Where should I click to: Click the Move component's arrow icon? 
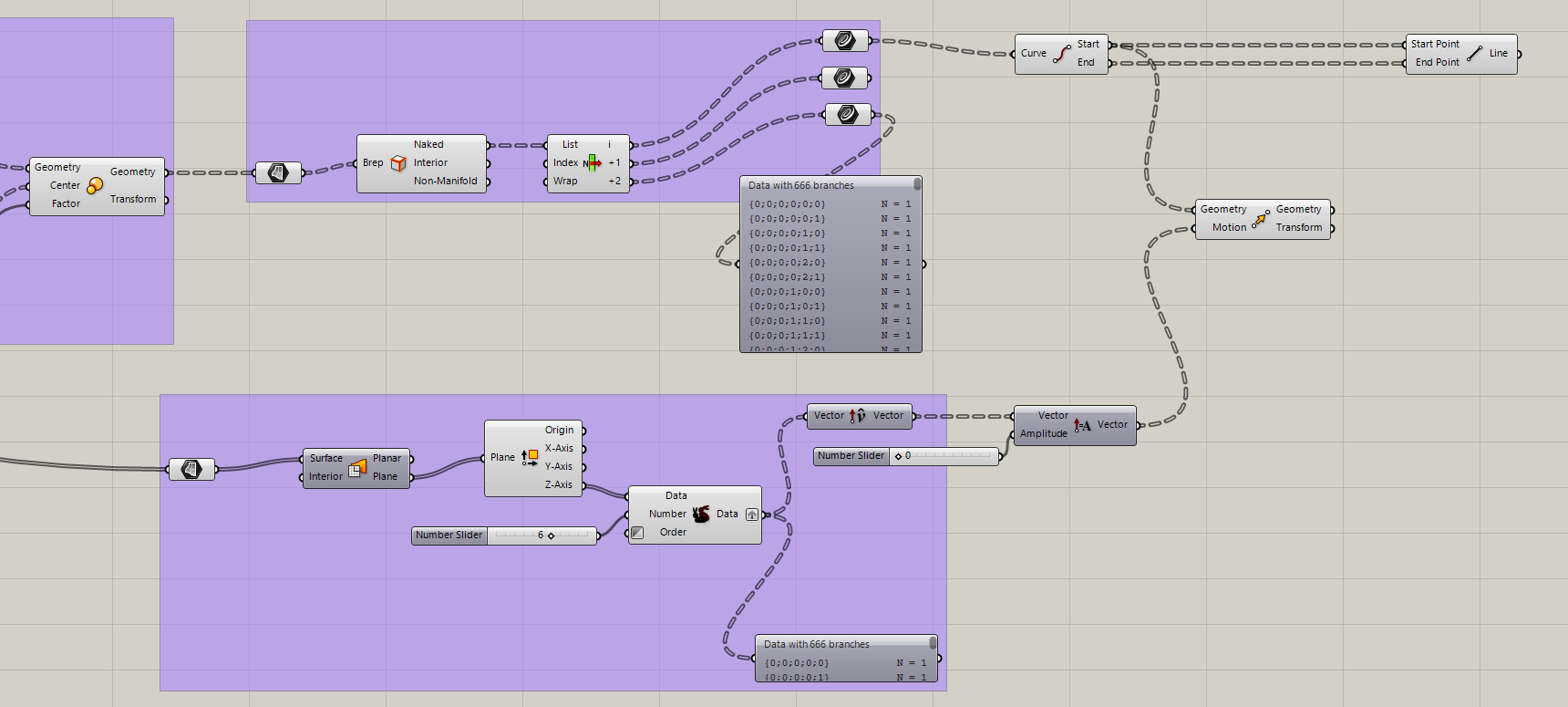tap(1261, 219)
